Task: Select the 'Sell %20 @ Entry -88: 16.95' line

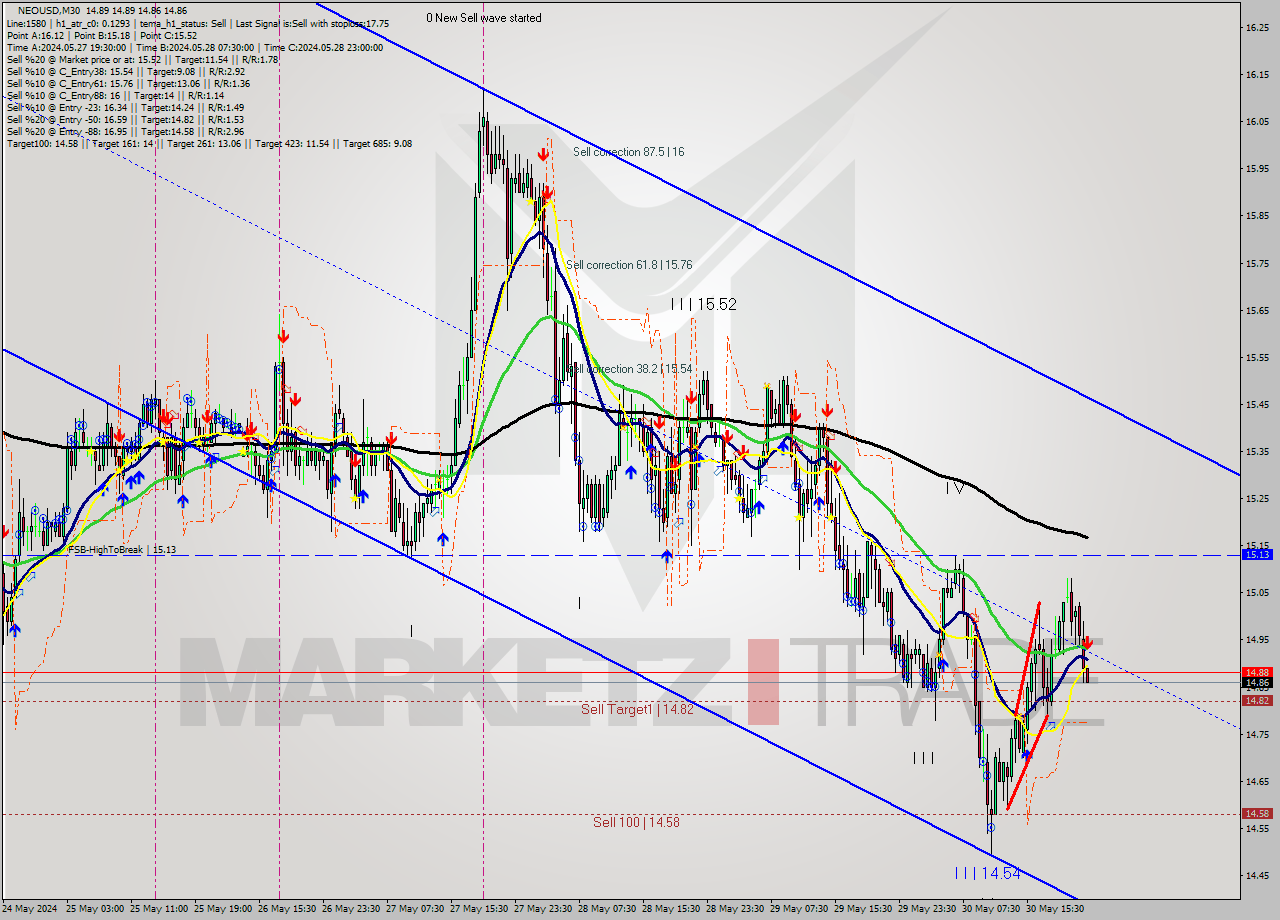Action: (x=125, y=131)
